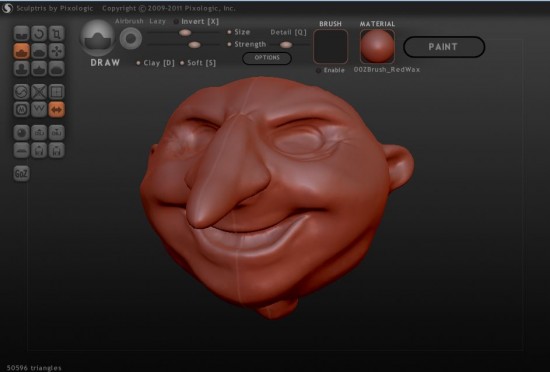
Task: Click the 00ZBrush_RedWax material name
Action: pyautogui.click(x=387, y=69)
